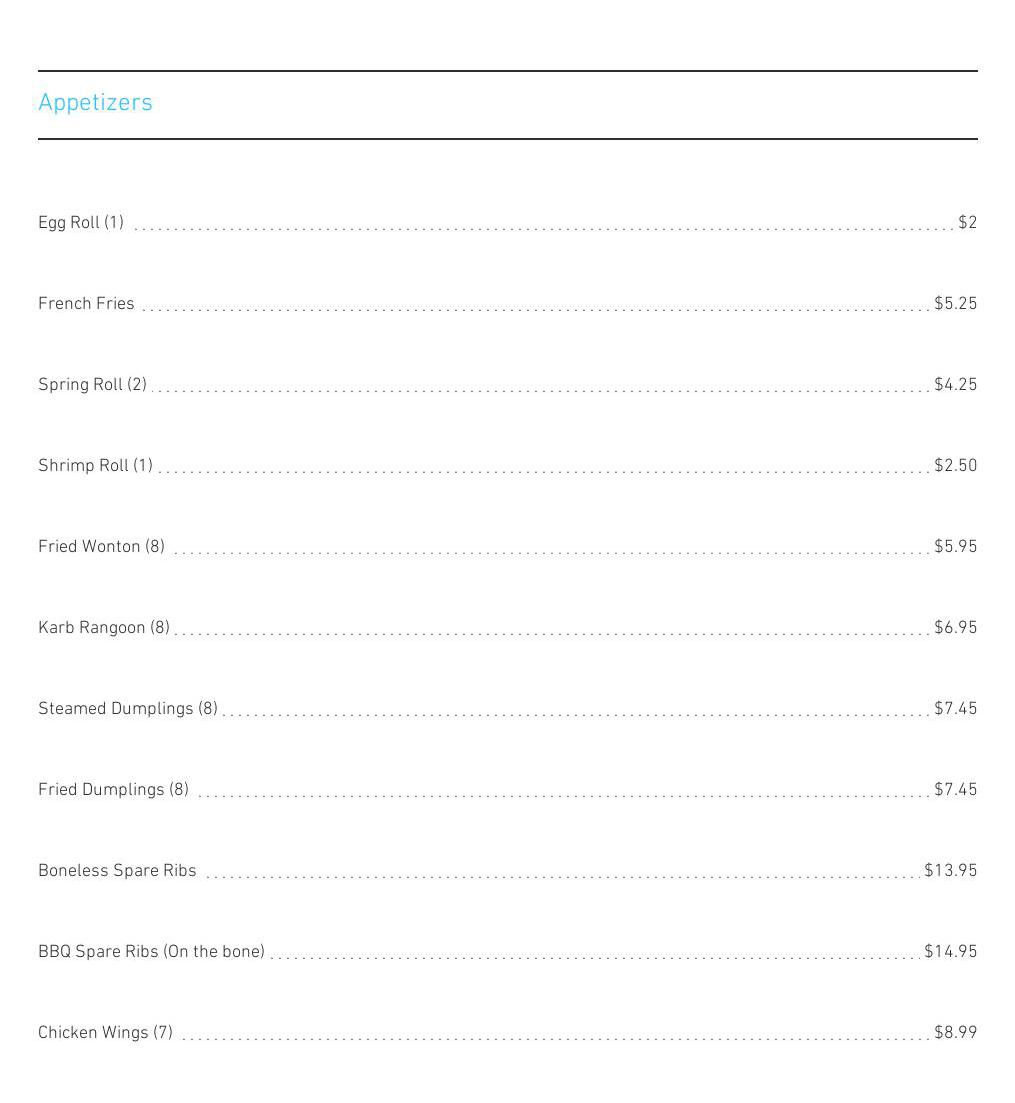Viewport: 1015px width, 1103px height.
Task: Click the $2 Egg Roll price
Action: point(967,222)
